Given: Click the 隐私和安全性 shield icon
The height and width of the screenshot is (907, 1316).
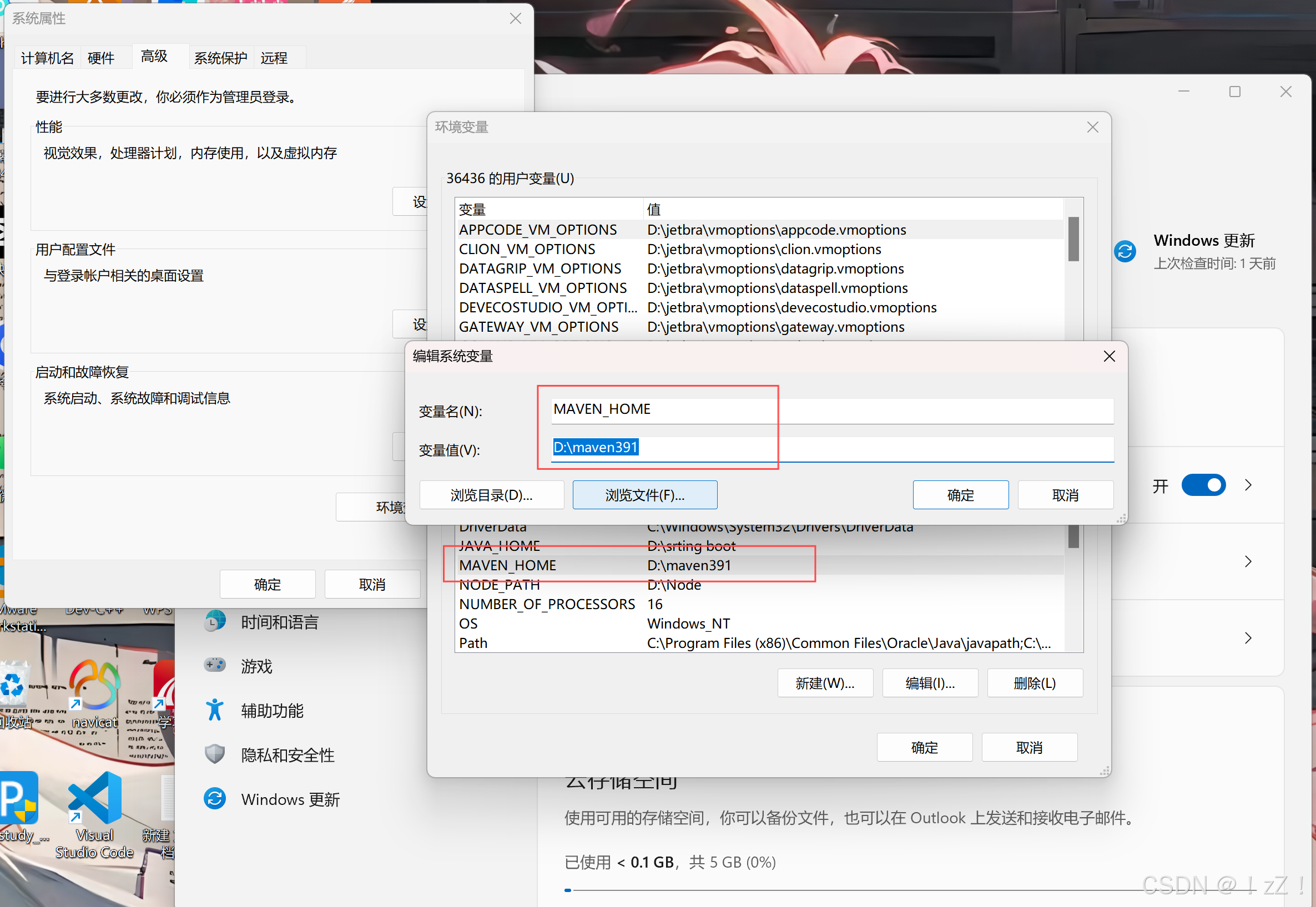Looking at the screenshot, I should [x=215, y=754].
